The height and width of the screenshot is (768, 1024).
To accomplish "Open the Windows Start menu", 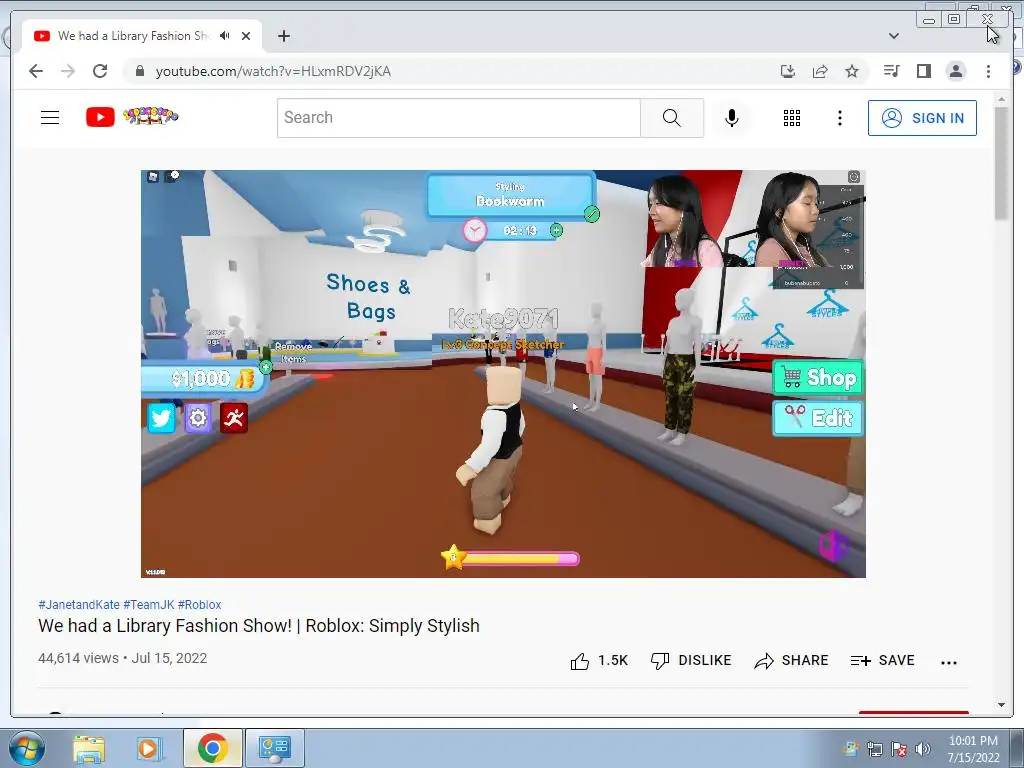I will click(27, 748).
